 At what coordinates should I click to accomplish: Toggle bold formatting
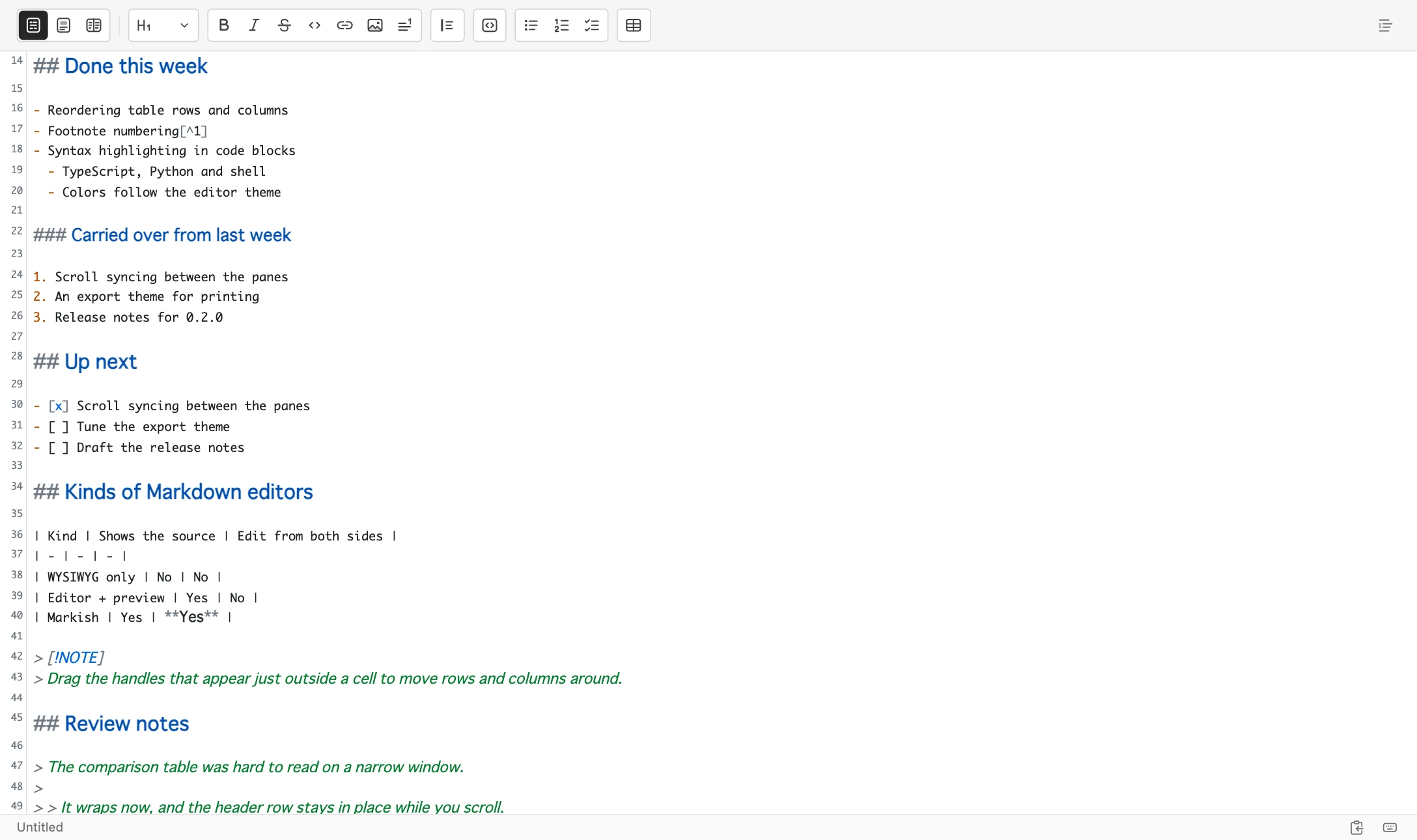[223, 25]
